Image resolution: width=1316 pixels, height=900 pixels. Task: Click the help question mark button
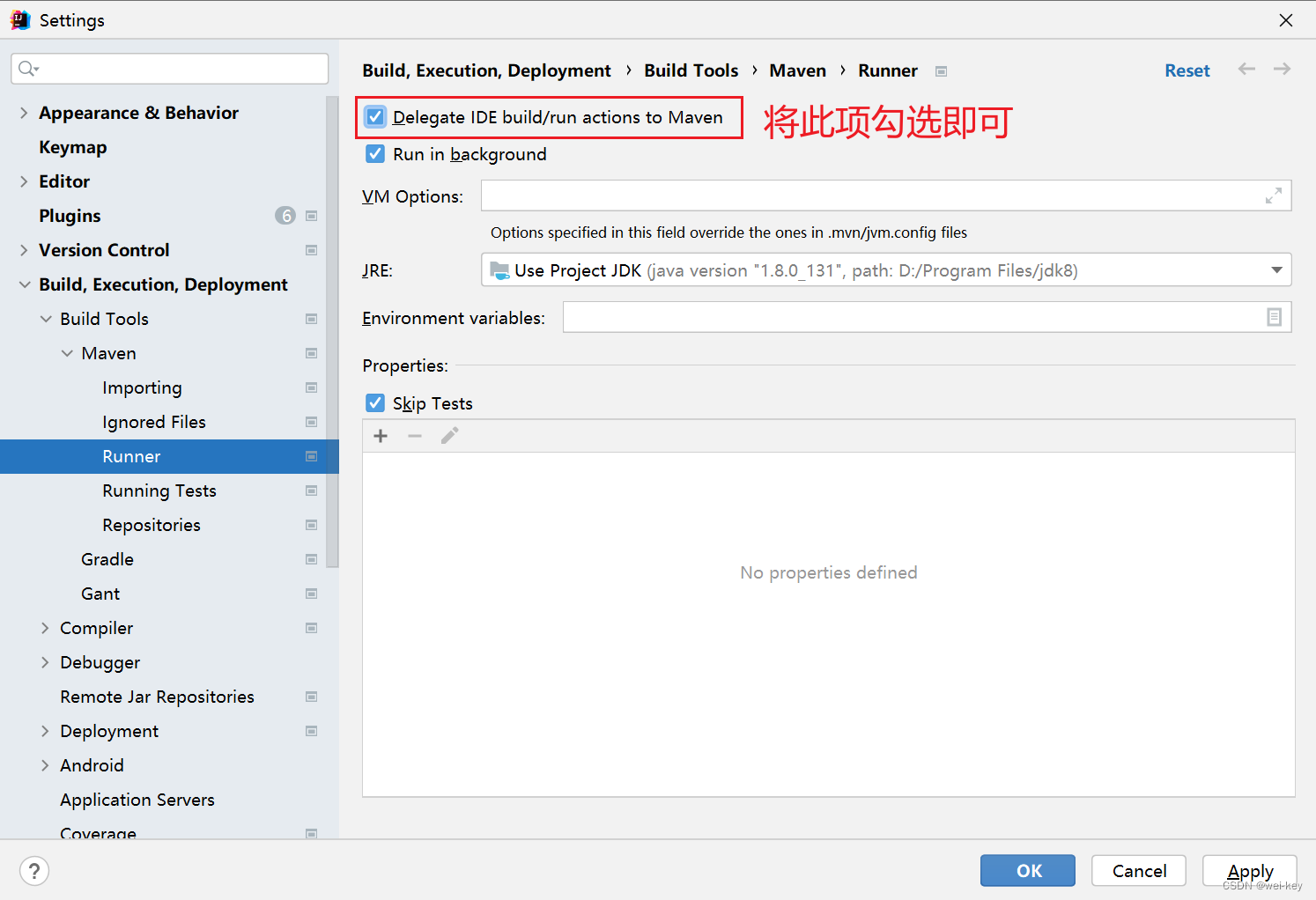point(34,871)
